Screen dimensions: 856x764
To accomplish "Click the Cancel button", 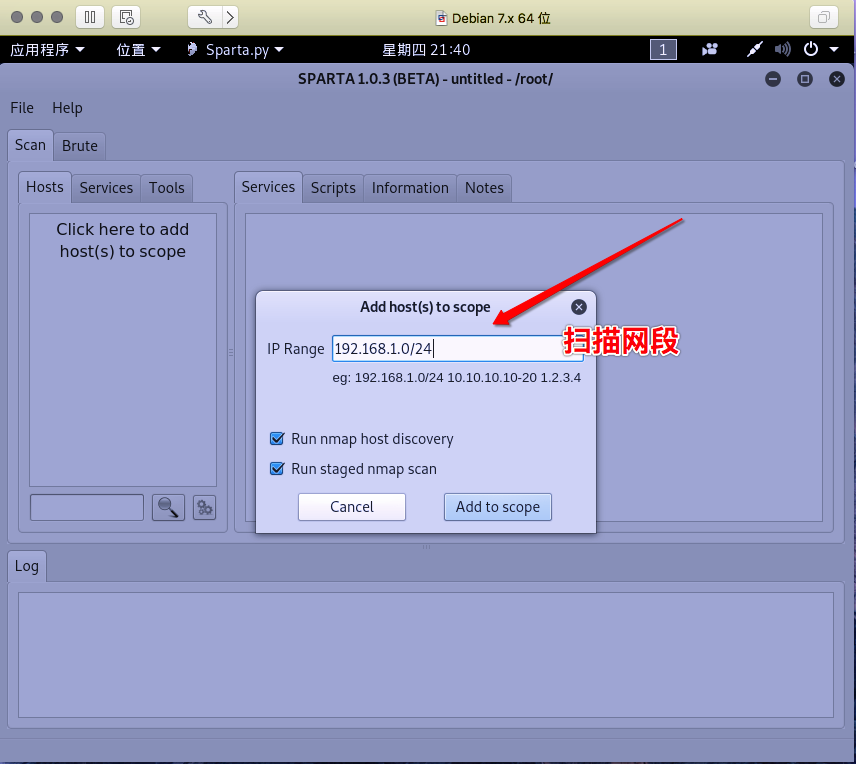I will pos(352,507).
